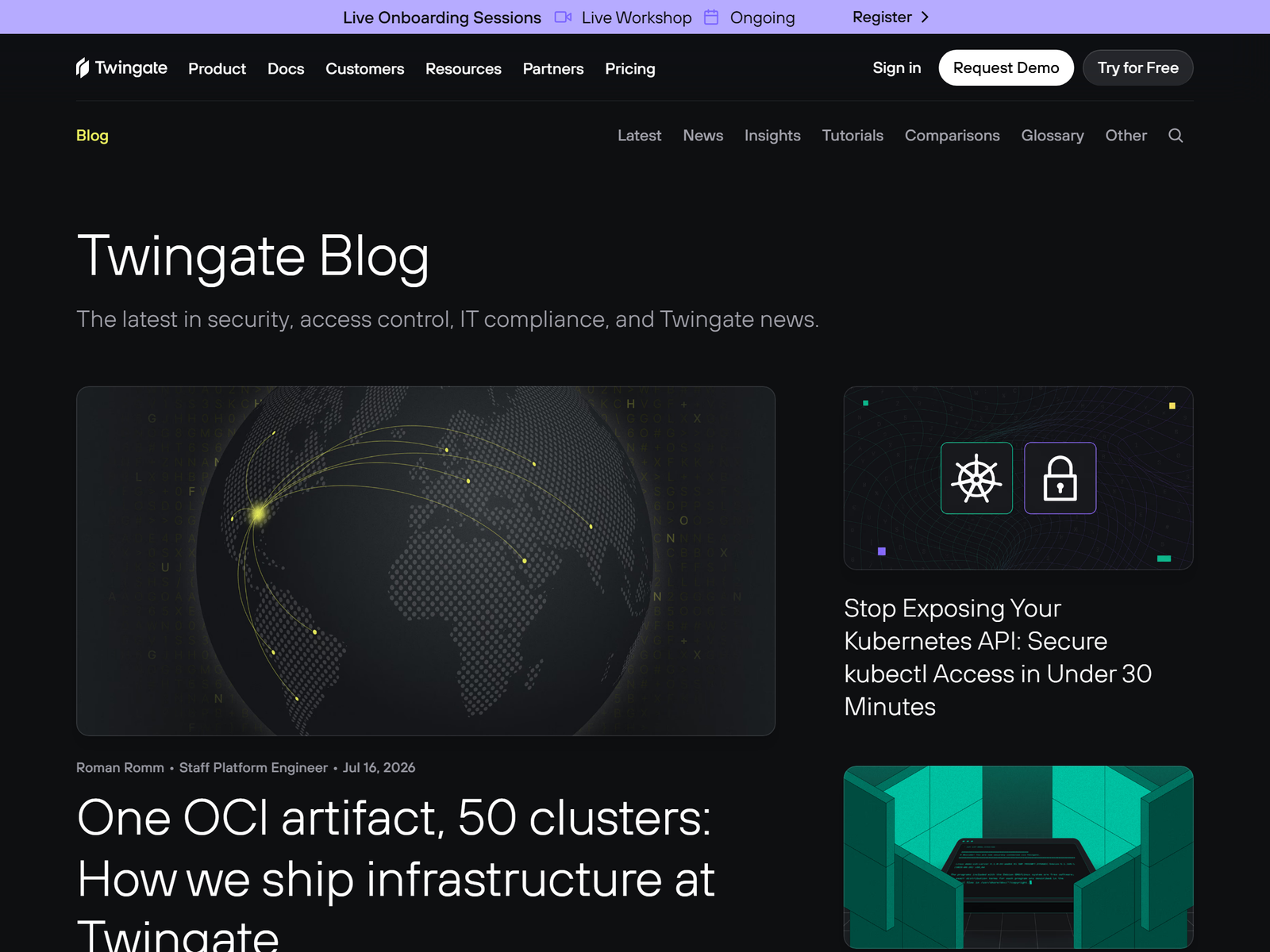Viewport: 1270px width, 952px height.
Task: Switch to the Latest blog category
Action: tap(639, 136)
